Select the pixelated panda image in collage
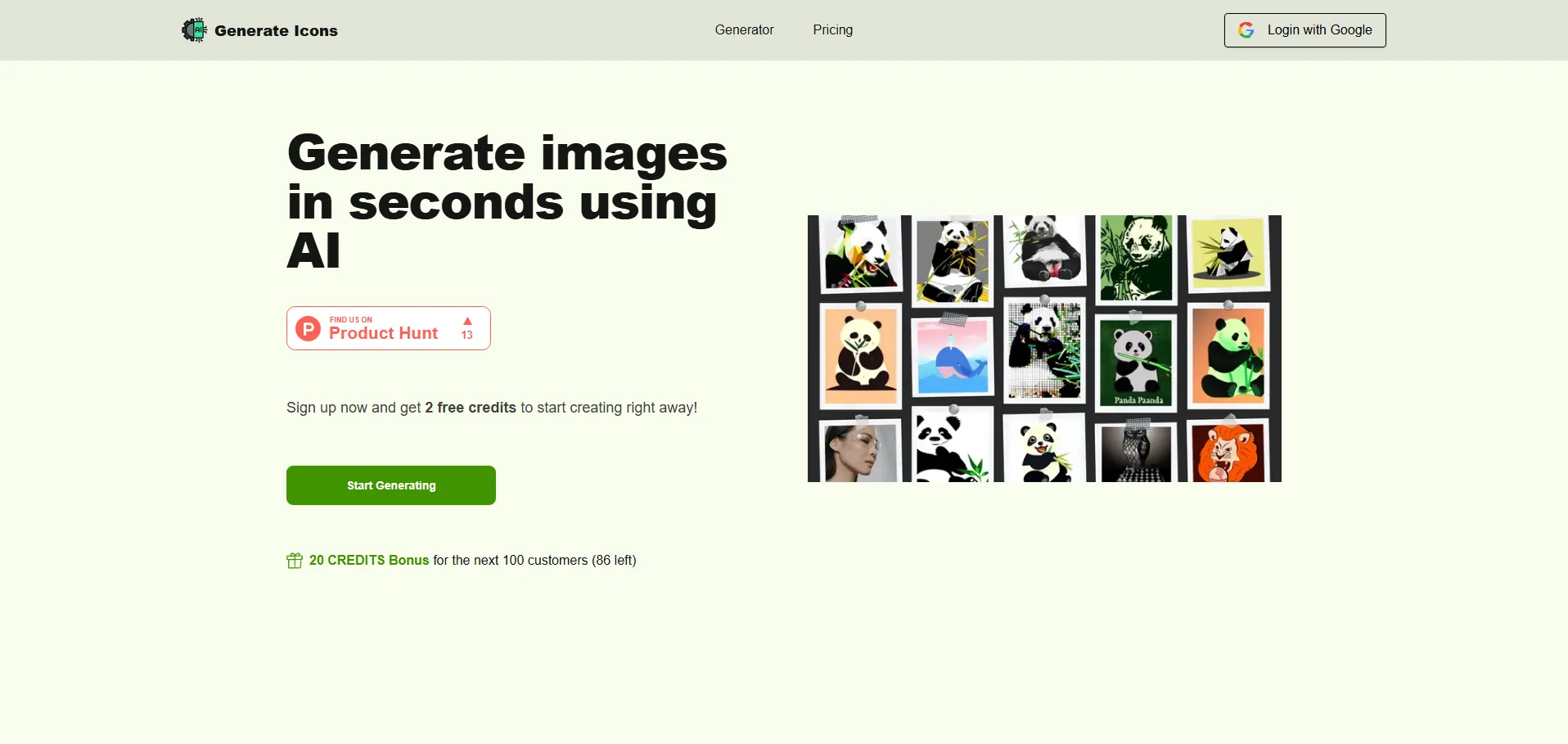This screenshot has width=1568, height=744. (x=1044, y=350)
